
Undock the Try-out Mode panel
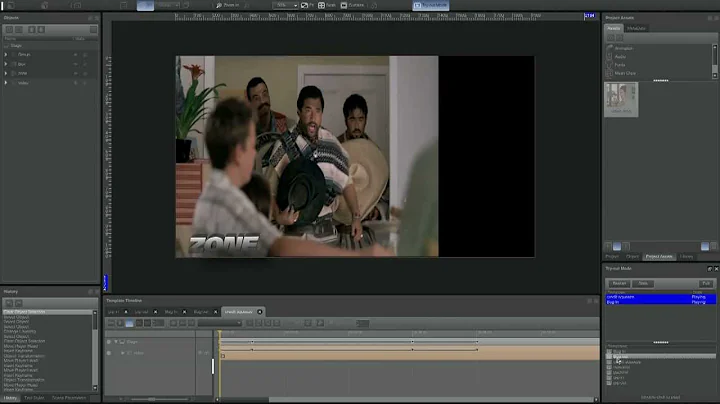[x=709, y=269]
